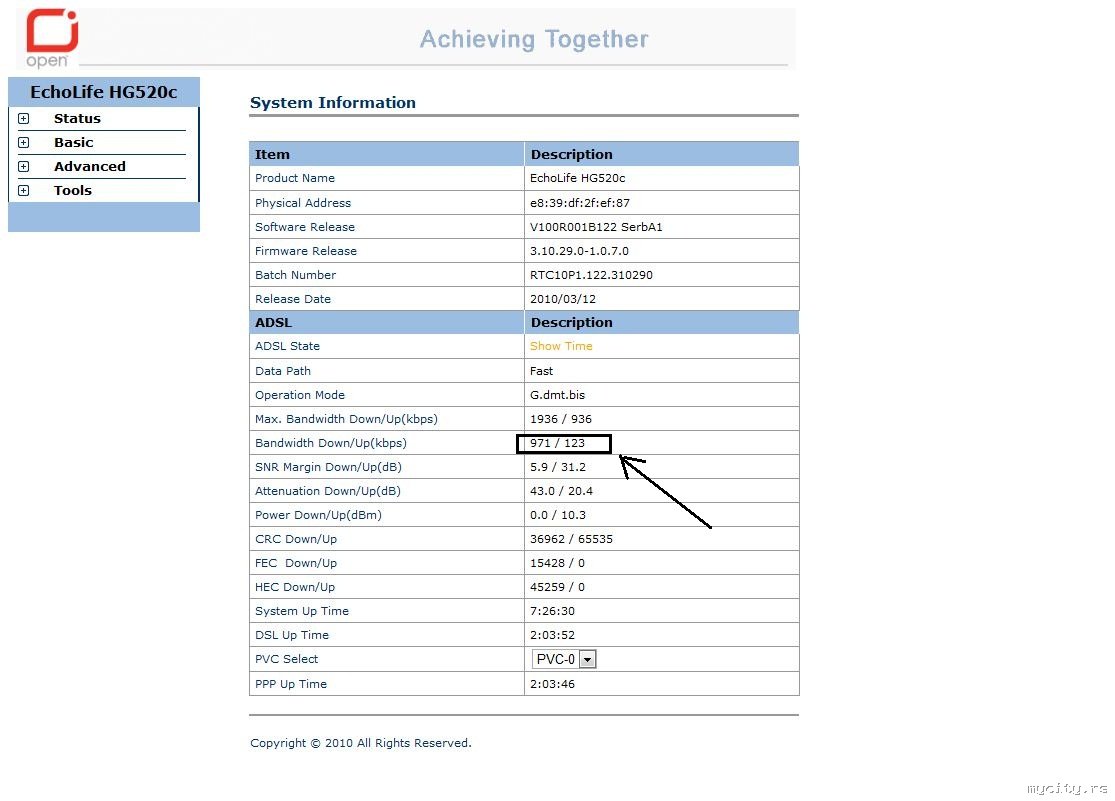Click the Operation Mode value G.dmt.bis
The height and width of the screenshot is (801, 1115).
point(558,395)
